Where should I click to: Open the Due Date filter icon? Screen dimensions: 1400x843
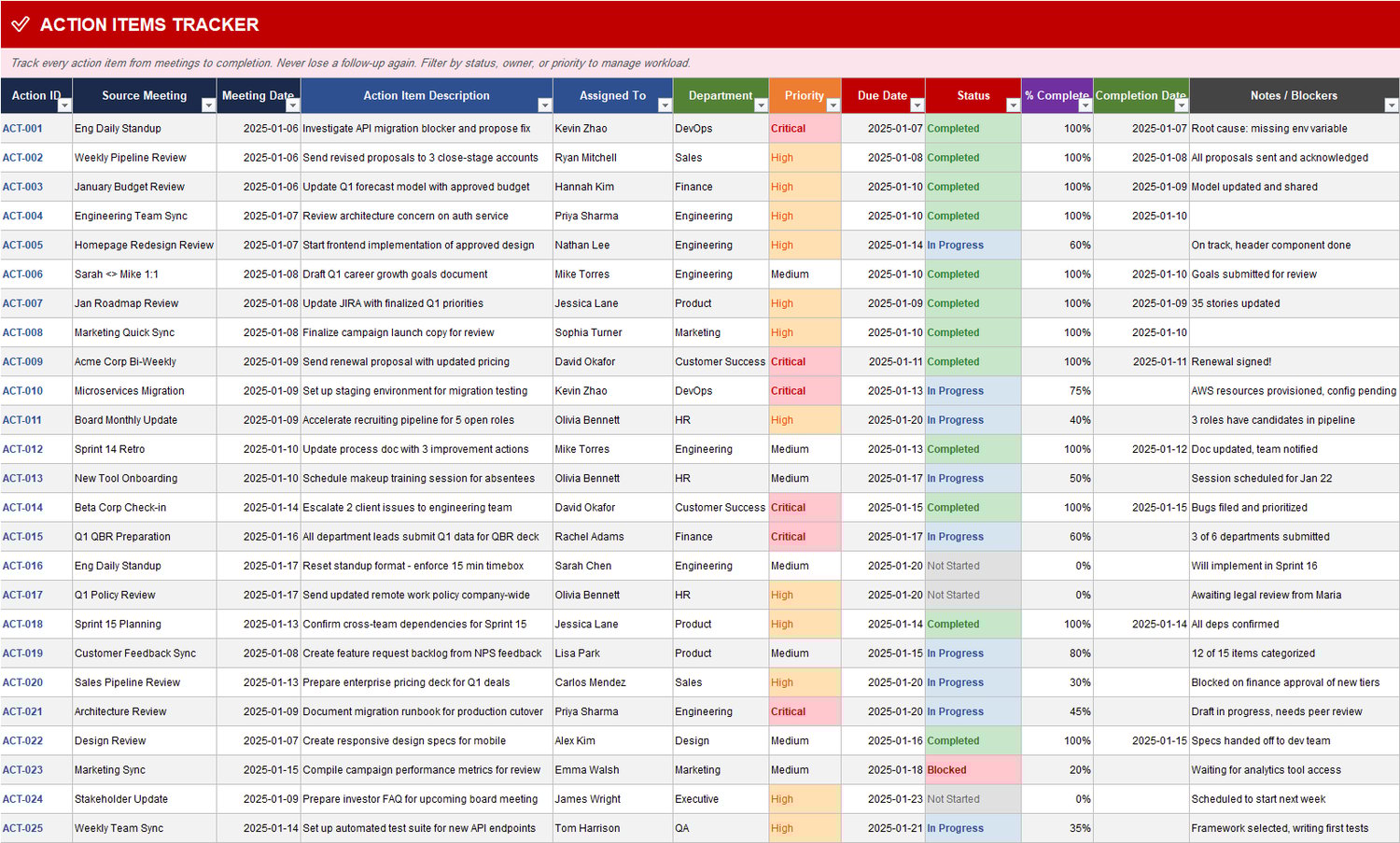[917, 105]
